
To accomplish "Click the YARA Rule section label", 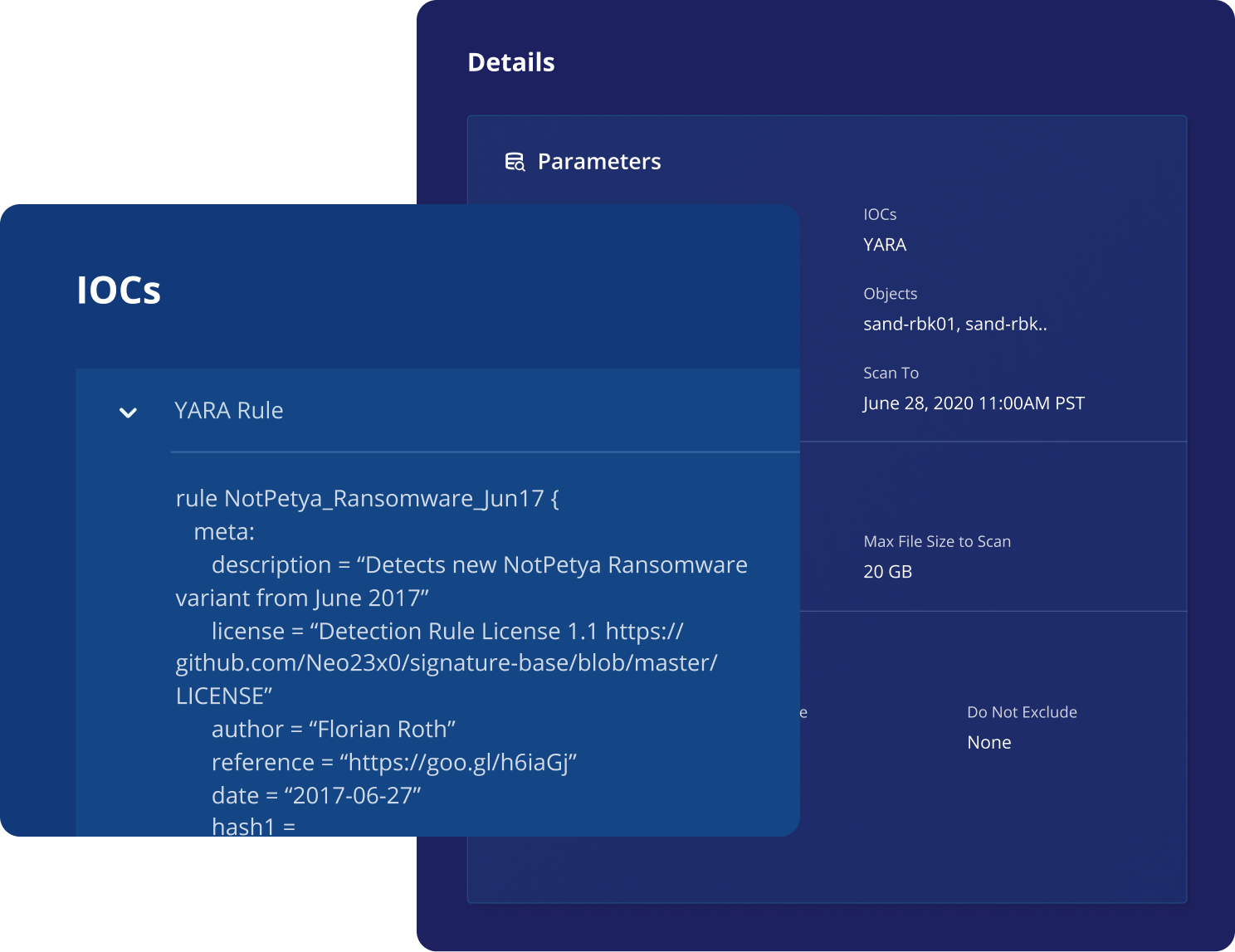I will [228, 411].
